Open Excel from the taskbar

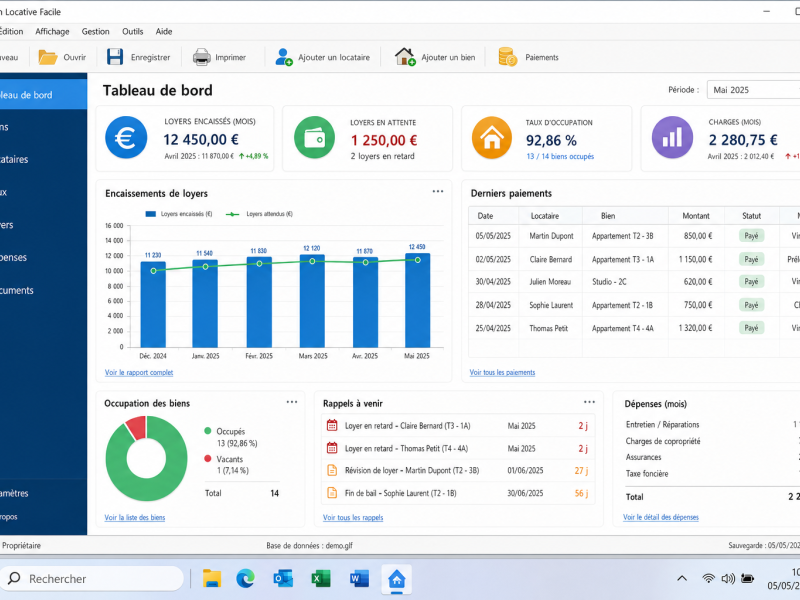(x=321, y=579)
